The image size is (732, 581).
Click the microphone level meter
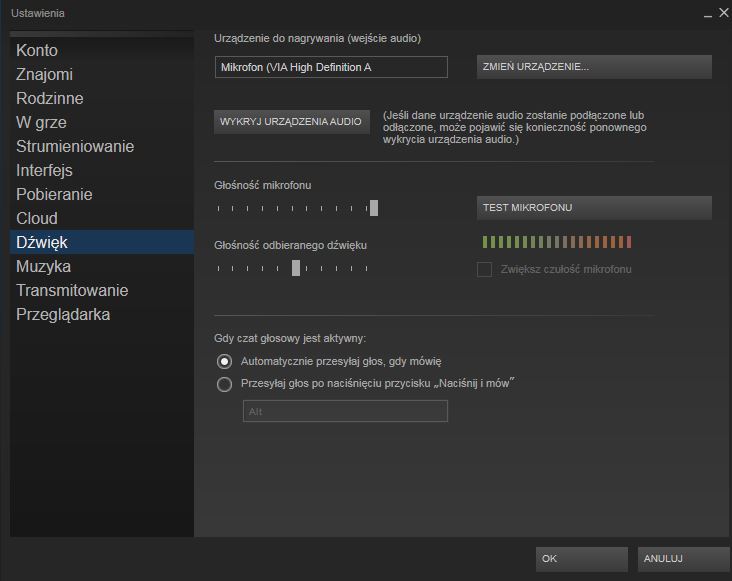point(556,242)
